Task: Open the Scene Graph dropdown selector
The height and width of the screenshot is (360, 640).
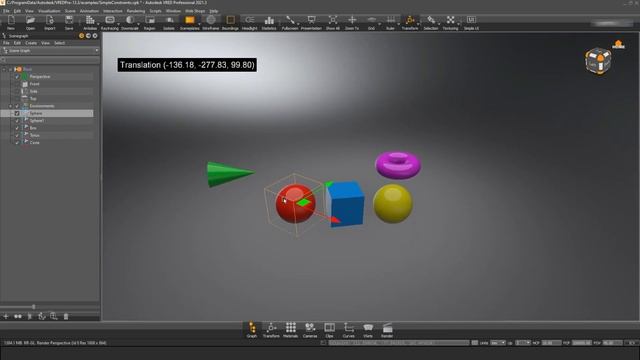Action: point(51,51)
